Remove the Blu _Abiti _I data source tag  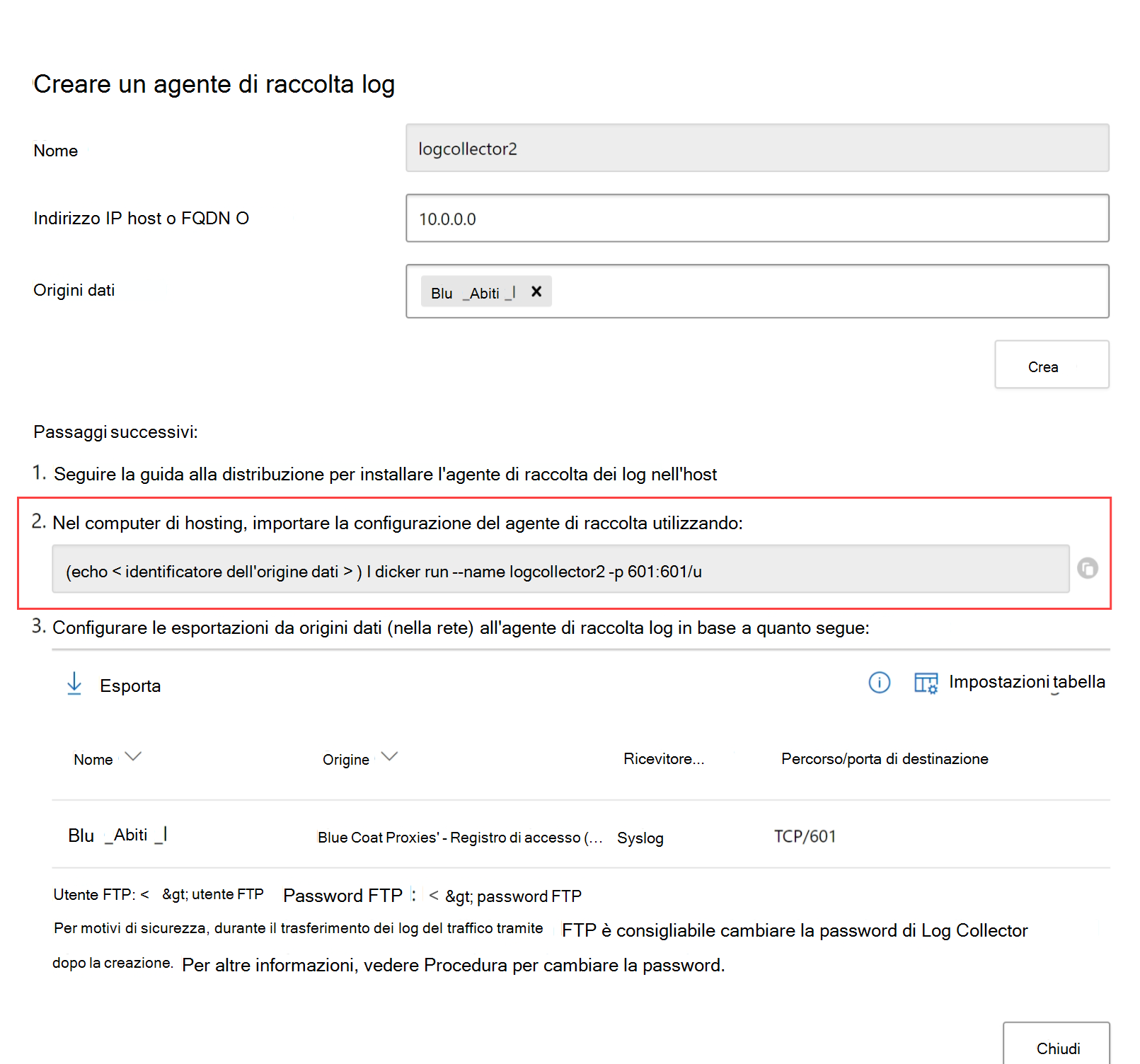coord(536,291)
